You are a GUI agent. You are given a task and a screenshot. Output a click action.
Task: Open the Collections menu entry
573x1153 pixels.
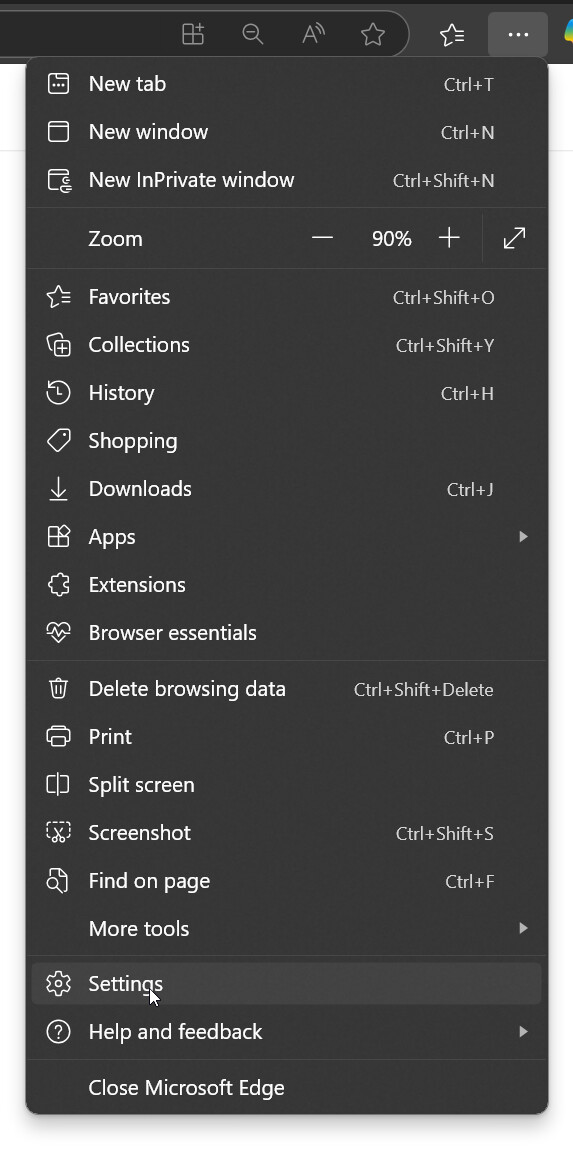click(287, 345)
